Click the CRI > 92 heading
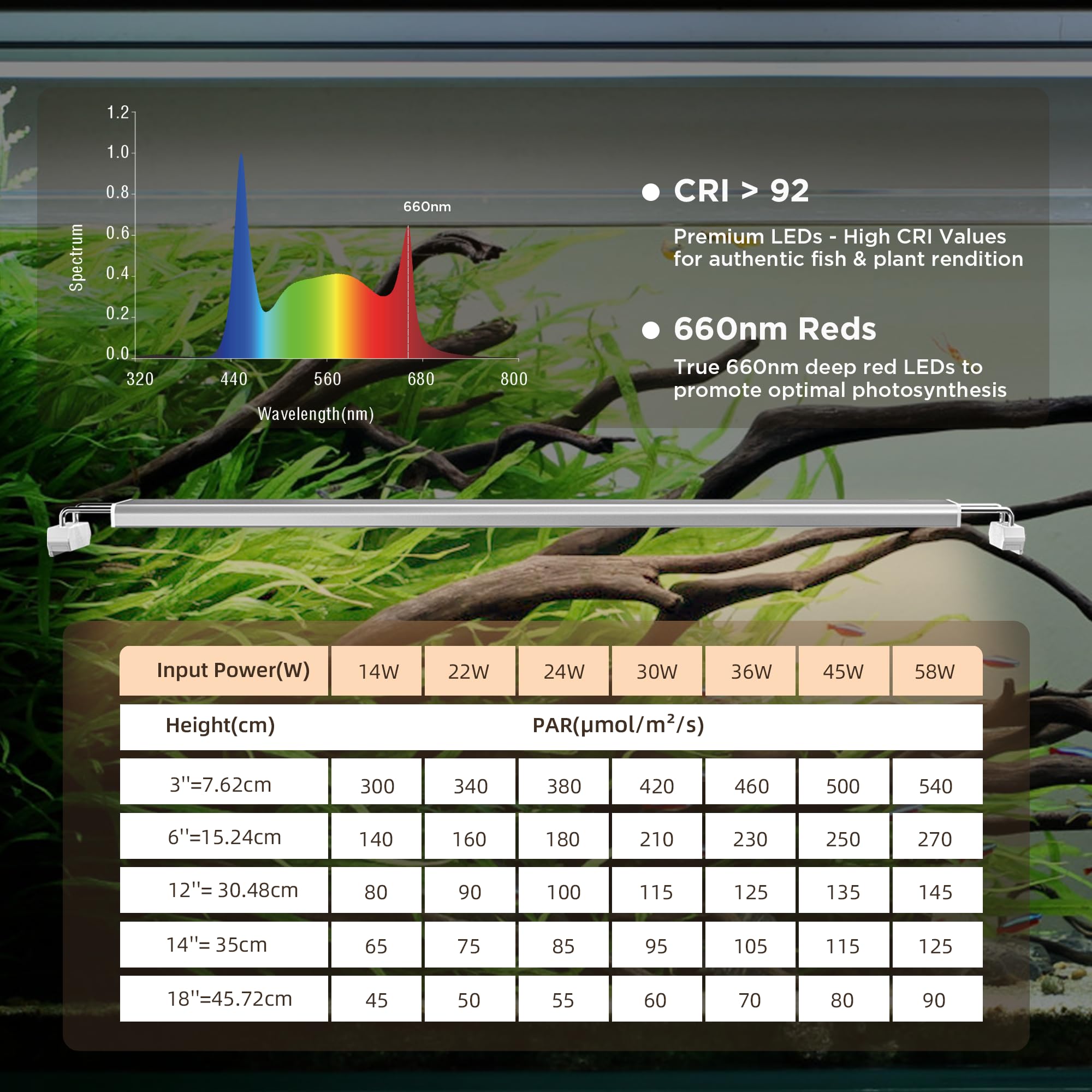The width and height of the screenshot is (1092, 1092). [741, 191]
